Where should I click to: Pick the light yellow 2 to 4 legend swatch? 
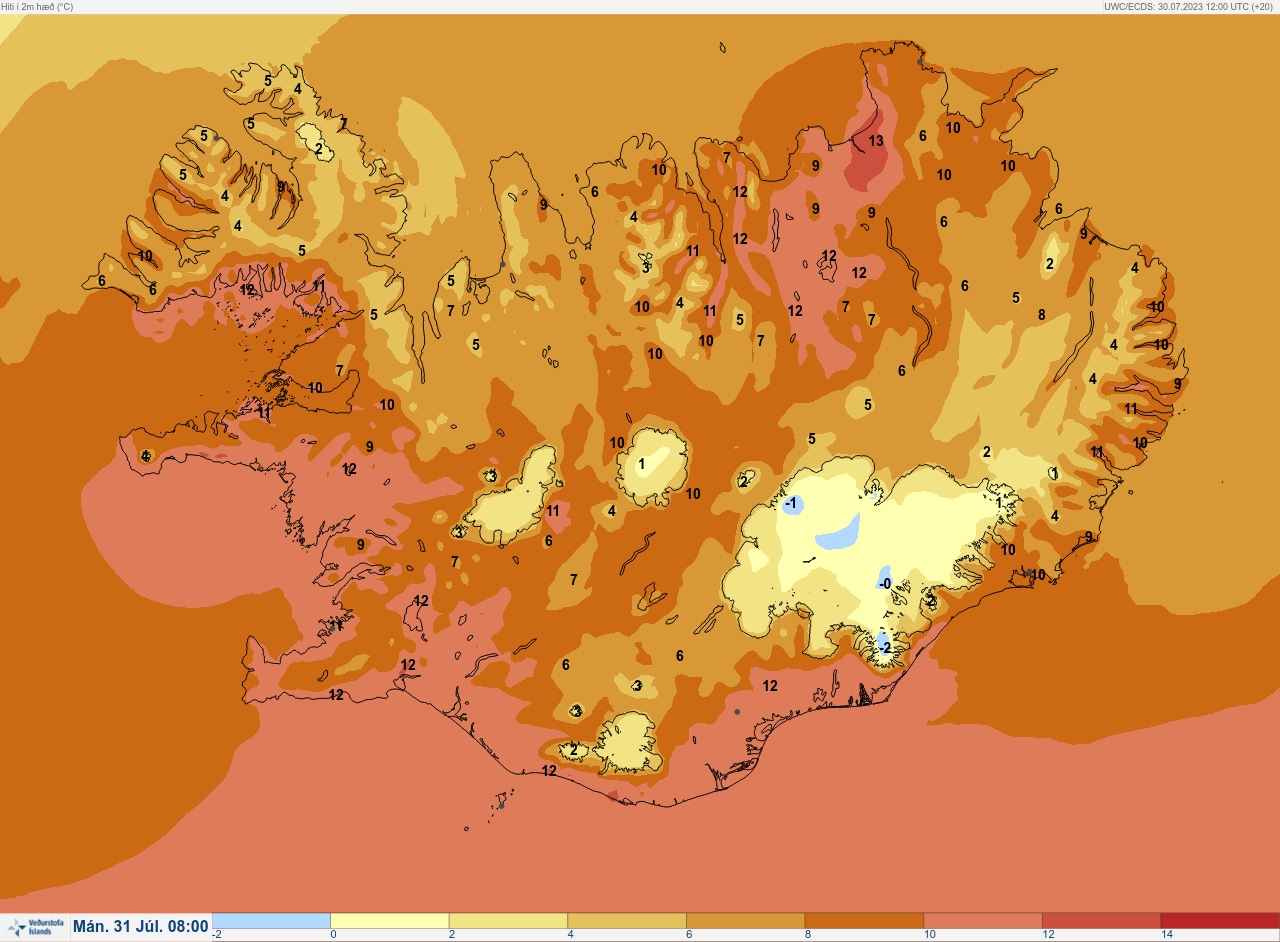508,921
